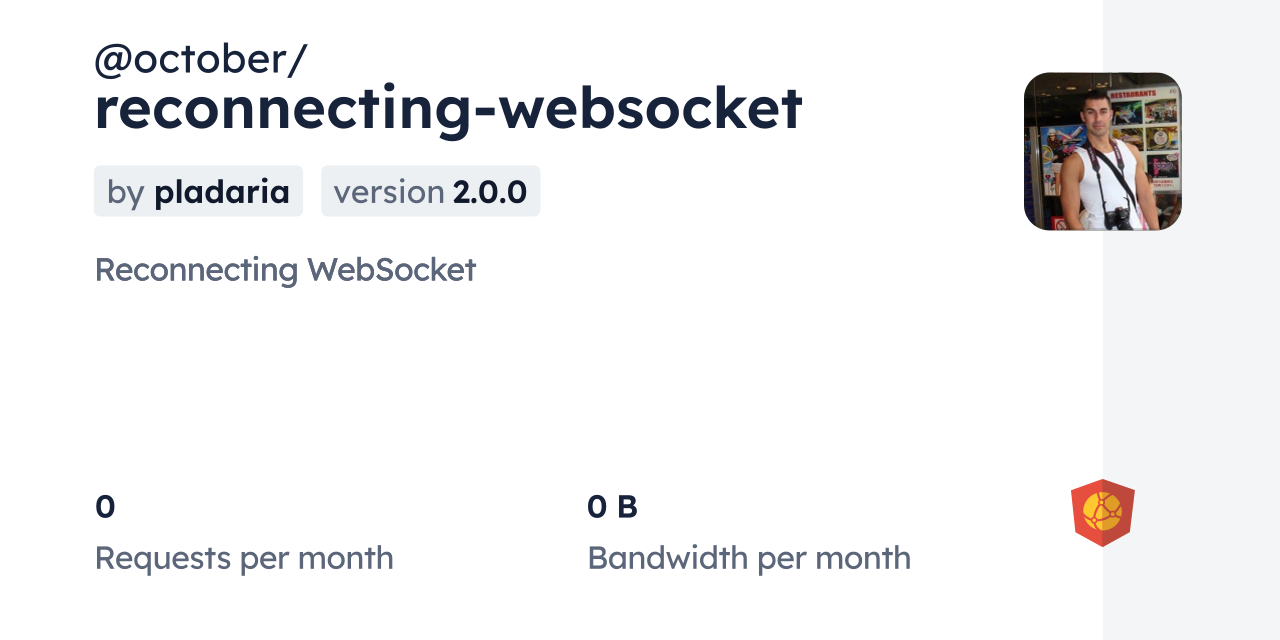Click the word "version" in the badge
The height and width of the screenshot is (640, 1280).
pos(388,192)
